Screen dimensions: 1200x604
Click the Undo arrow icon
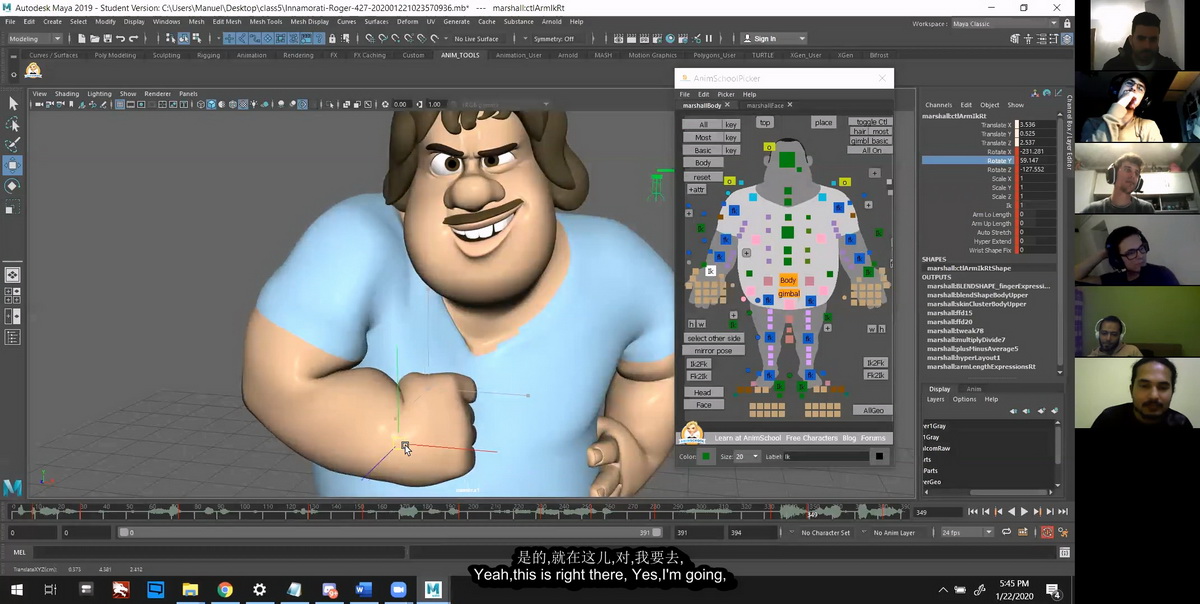119,39
